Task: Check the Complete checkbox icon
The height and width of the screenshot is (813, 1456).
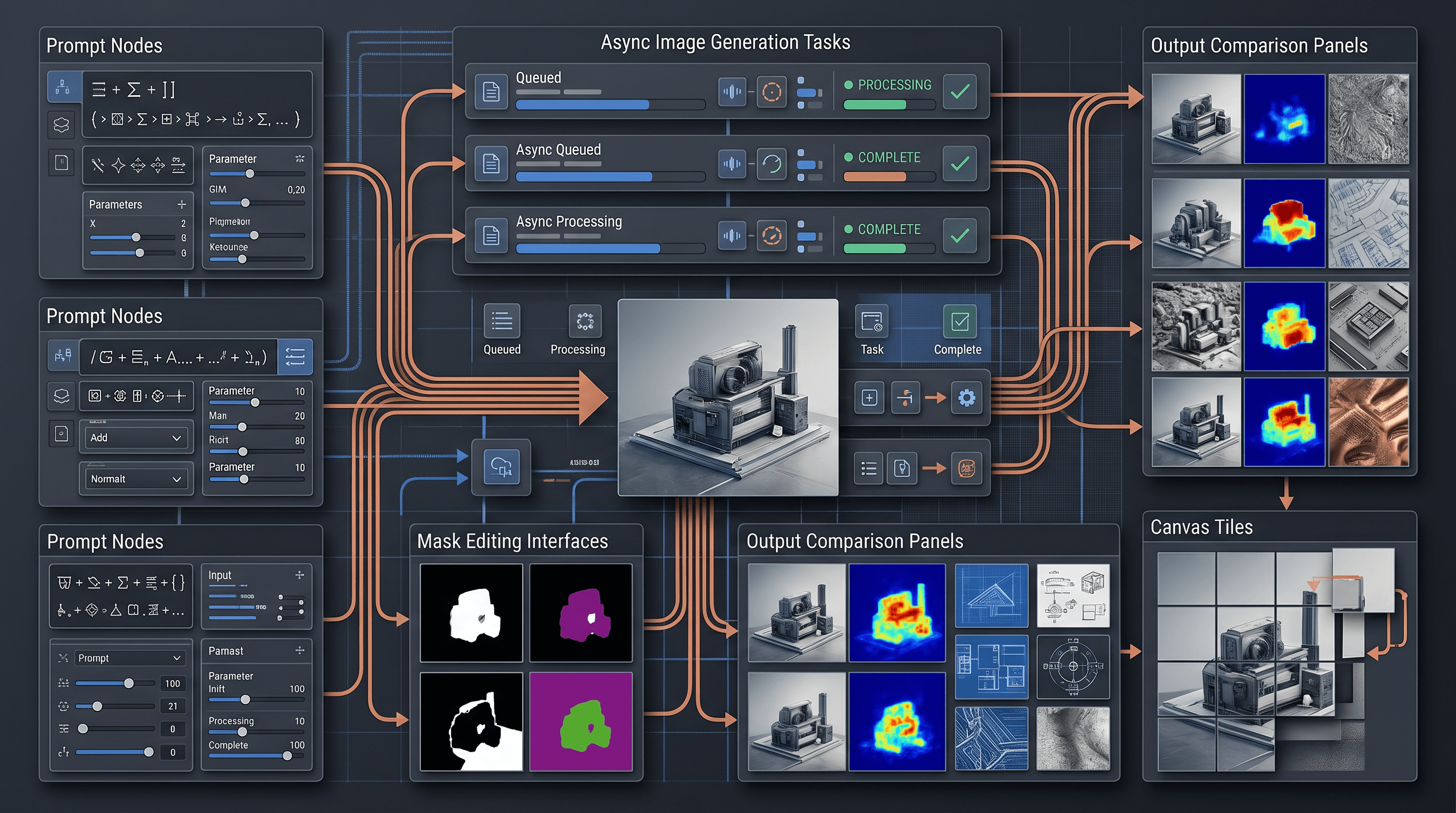Action: [960, 321]
